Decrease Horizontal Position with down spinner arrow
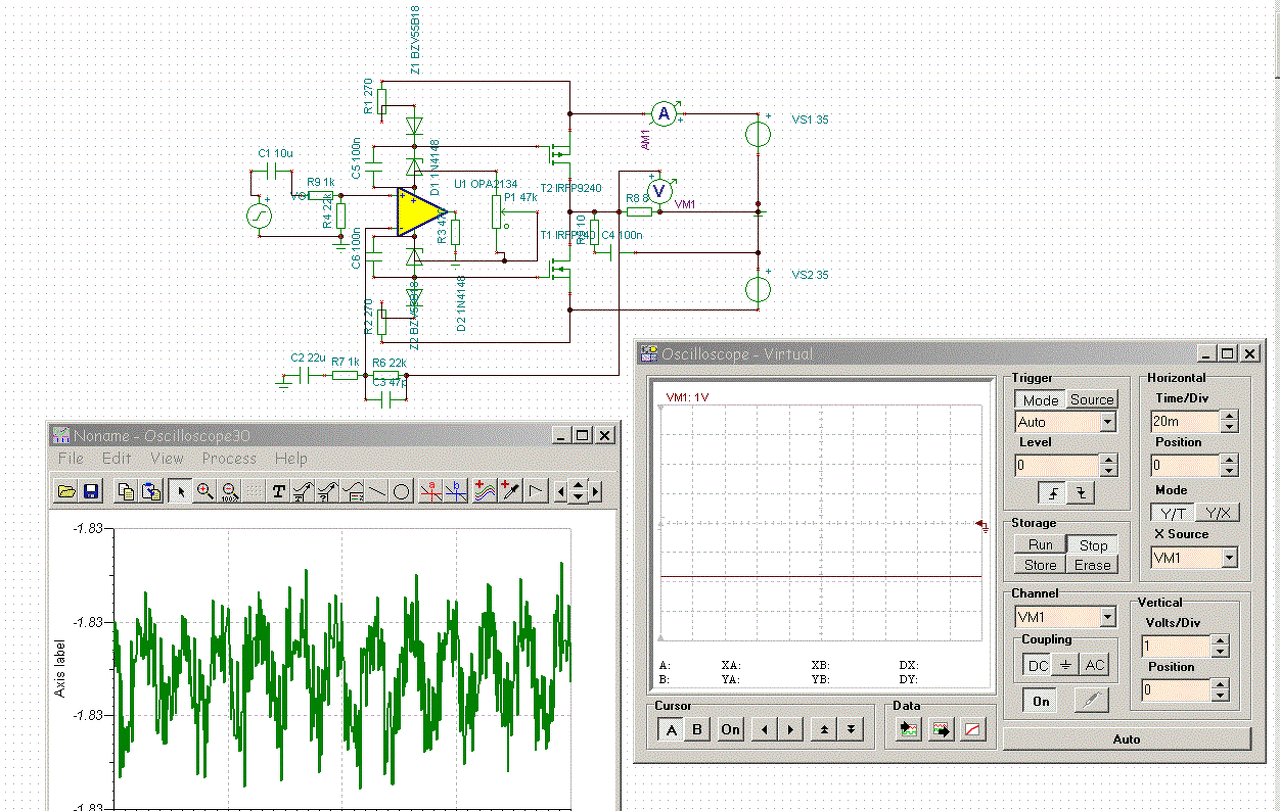Screen dimensions: 1280x811 point(1230,471)
